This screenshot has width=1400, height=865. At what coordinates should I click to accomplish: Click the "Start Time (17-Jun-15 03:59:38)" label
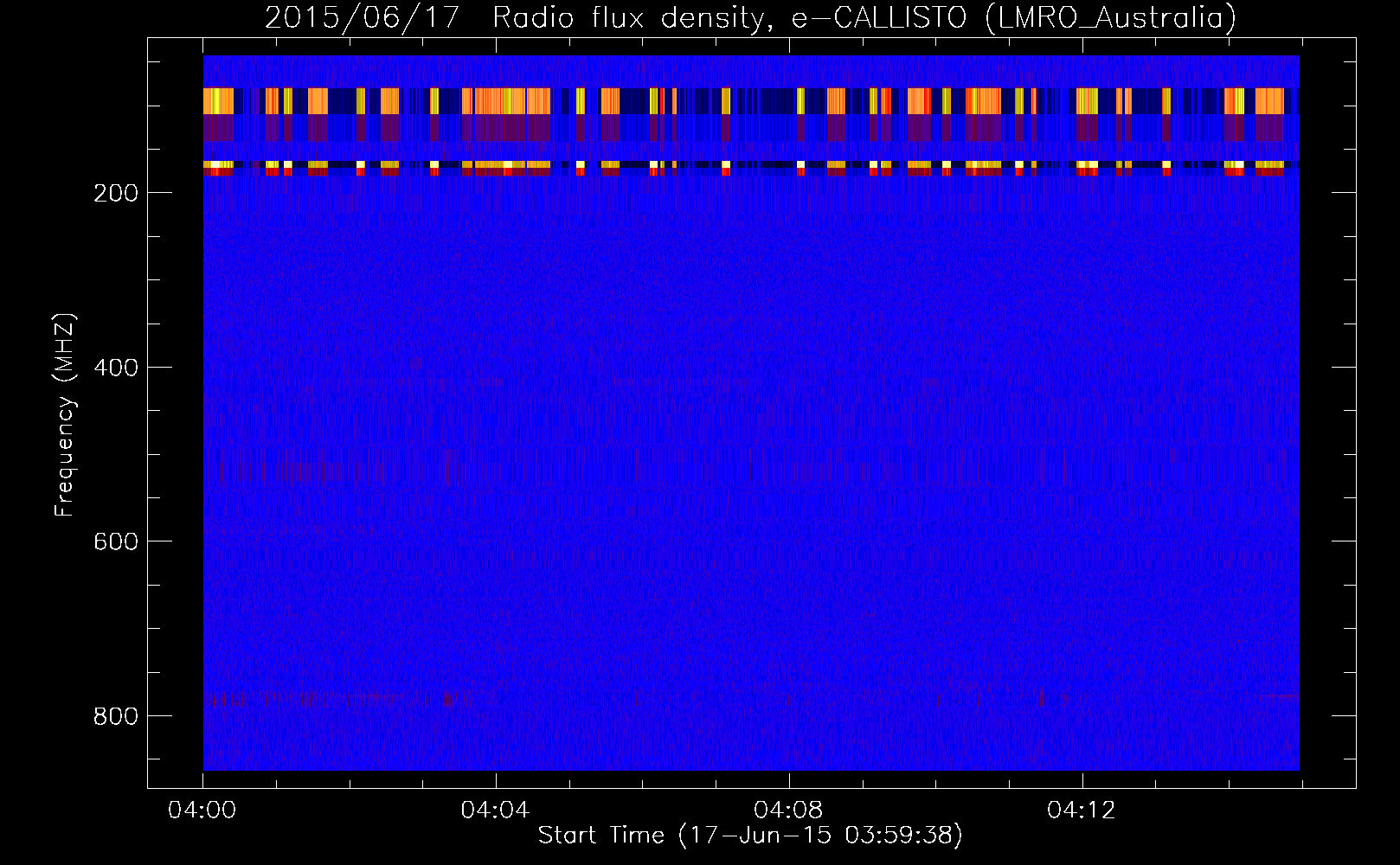[750, 836]
